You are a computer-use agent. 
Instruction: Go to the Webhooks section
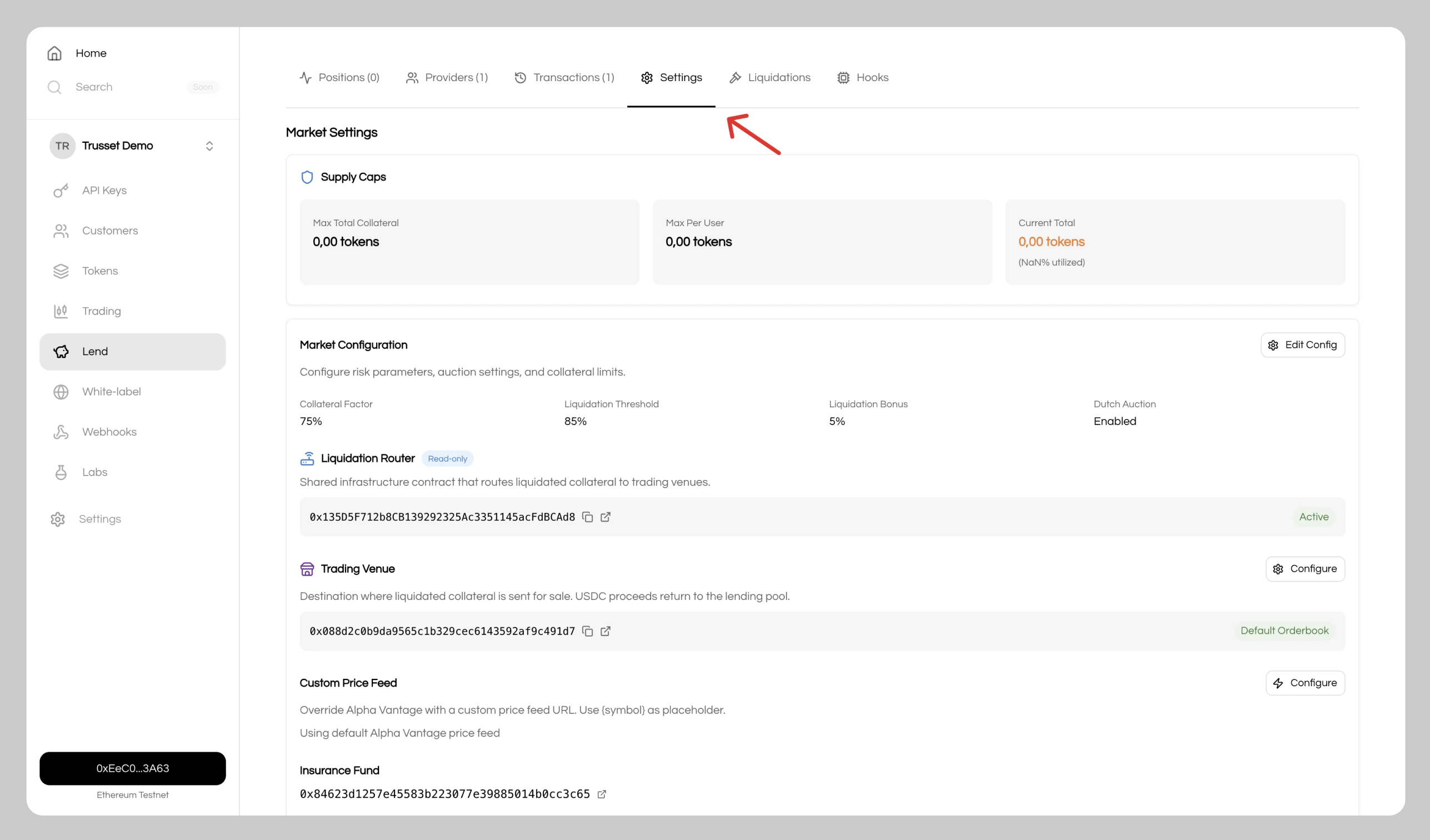point(109,432)
